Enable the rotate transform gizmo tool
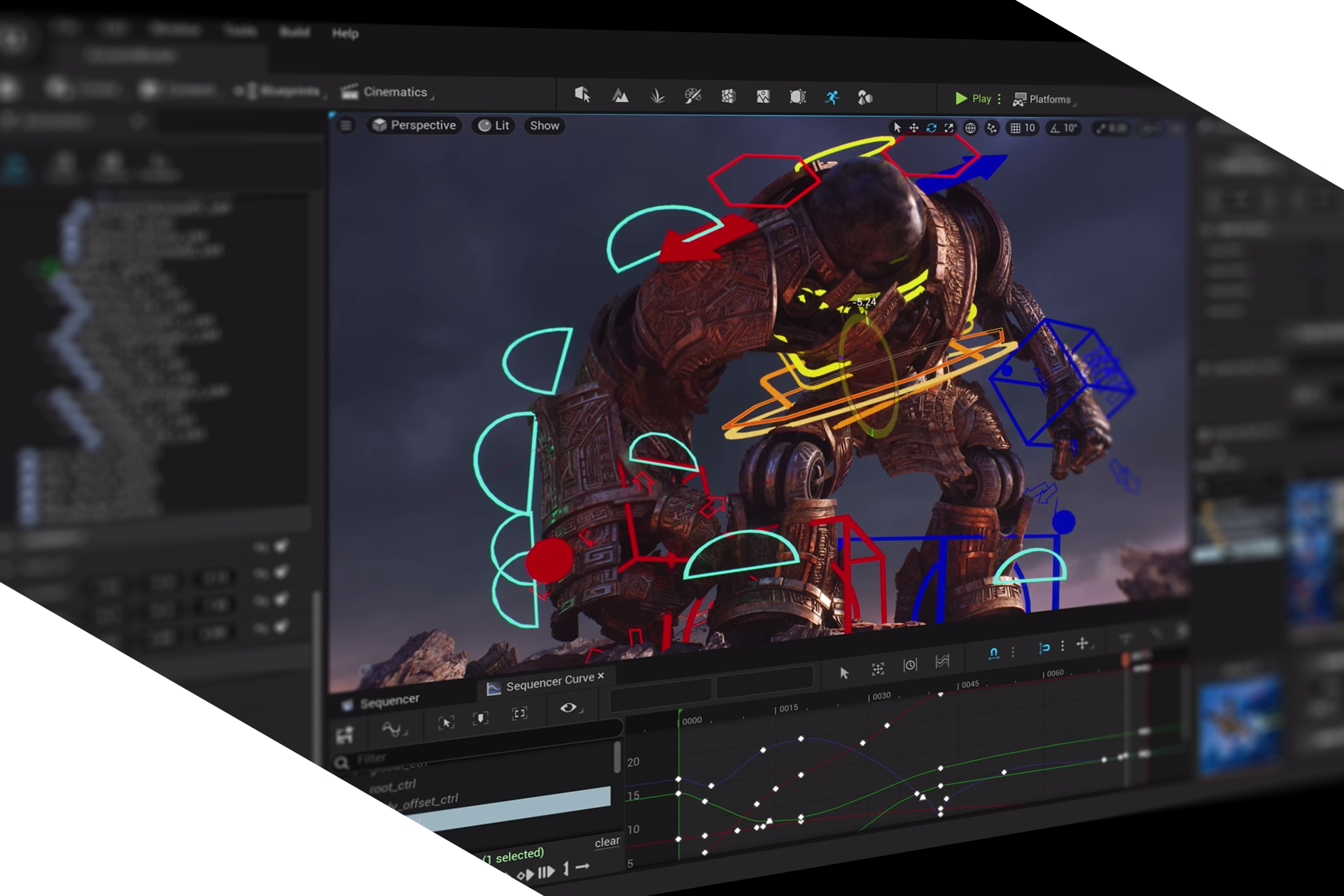 point(931,127)
